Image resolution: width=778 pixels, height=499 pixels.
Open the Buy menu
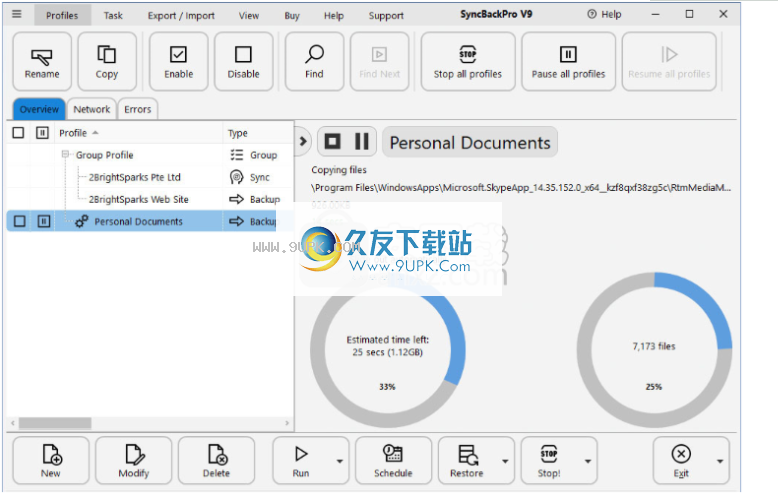[x=292, y=15]
